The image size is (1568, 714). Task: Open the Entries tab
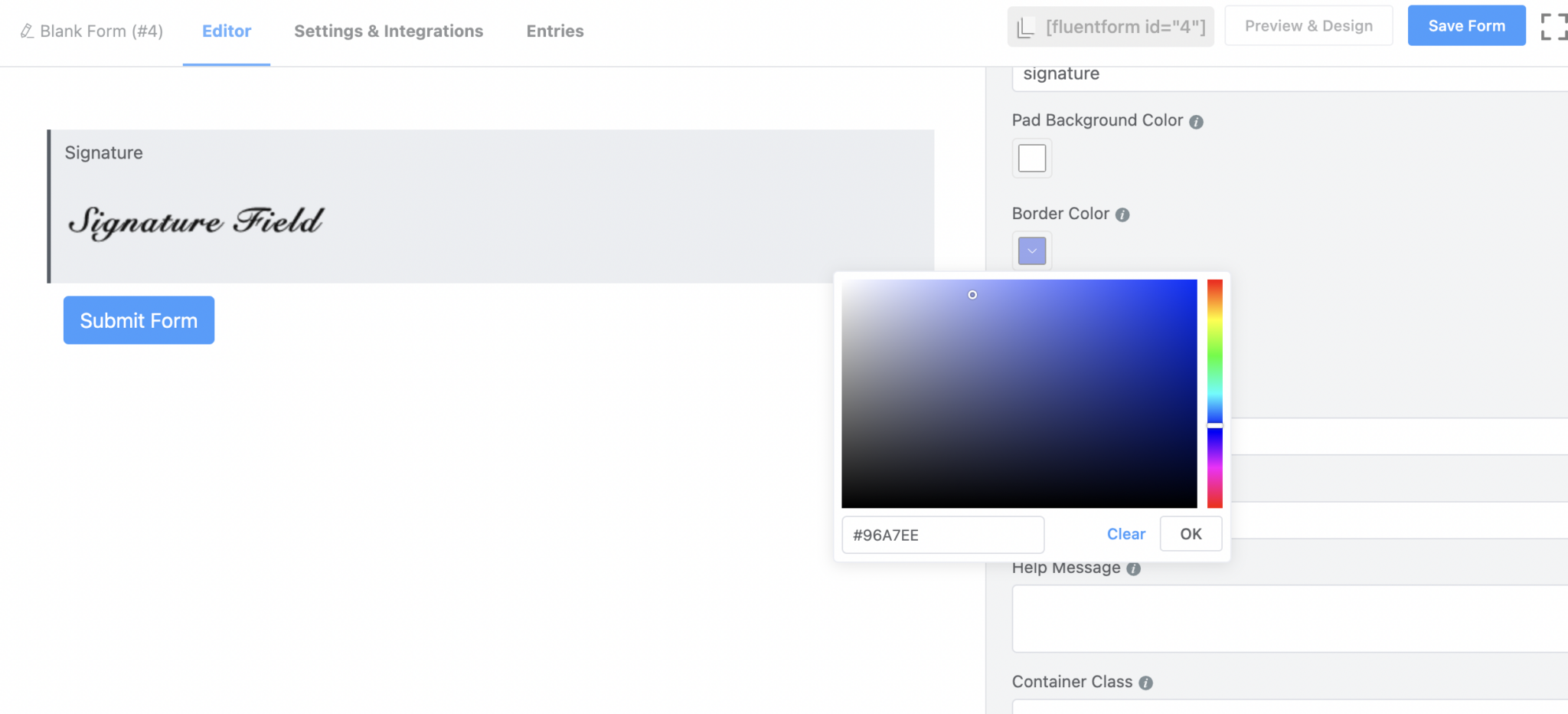(554, 31)
